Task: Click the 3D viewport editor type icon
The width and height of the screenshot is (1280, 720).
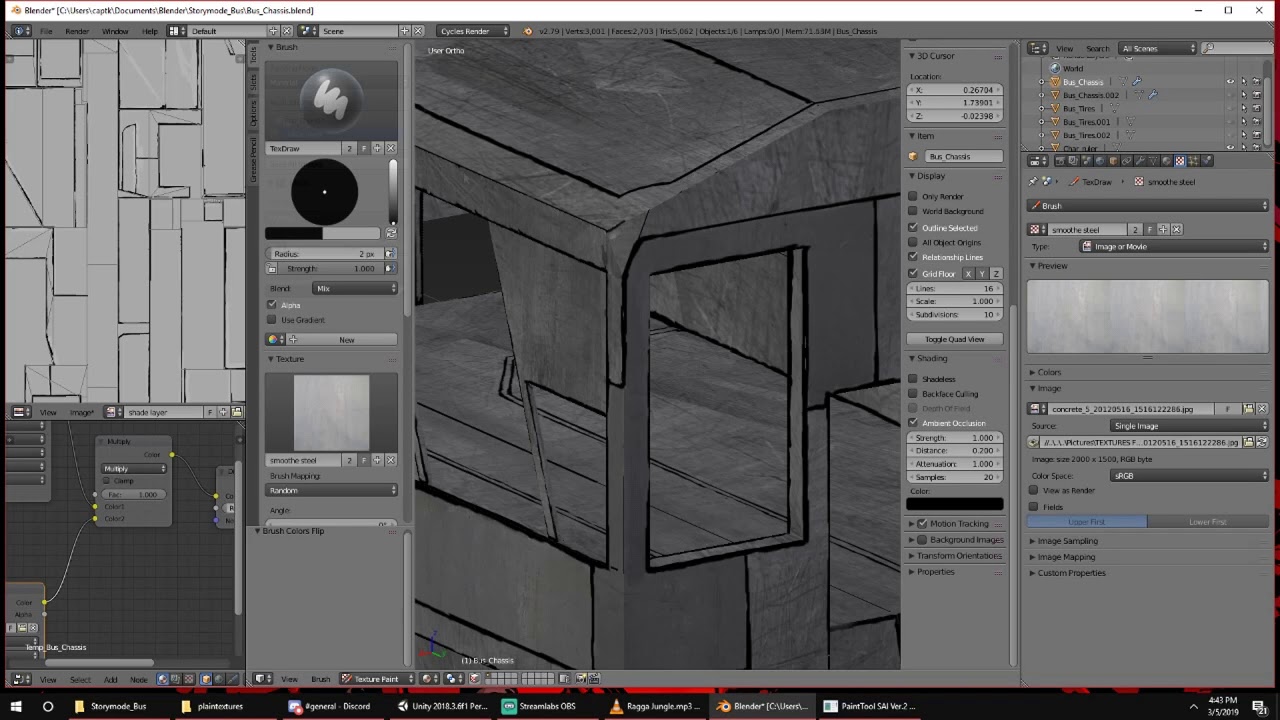Action: coord(262,679)
